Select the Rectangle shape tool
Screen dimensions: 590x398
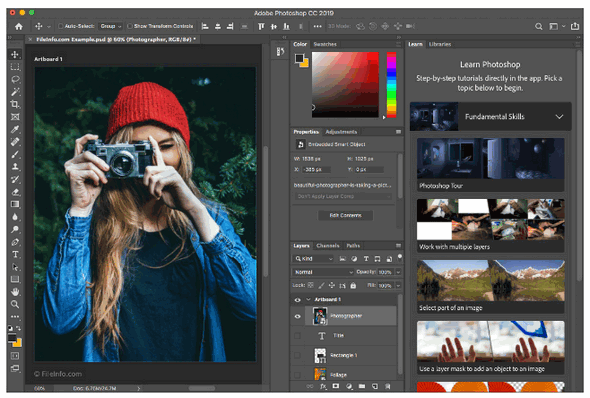tap(15, 279)
